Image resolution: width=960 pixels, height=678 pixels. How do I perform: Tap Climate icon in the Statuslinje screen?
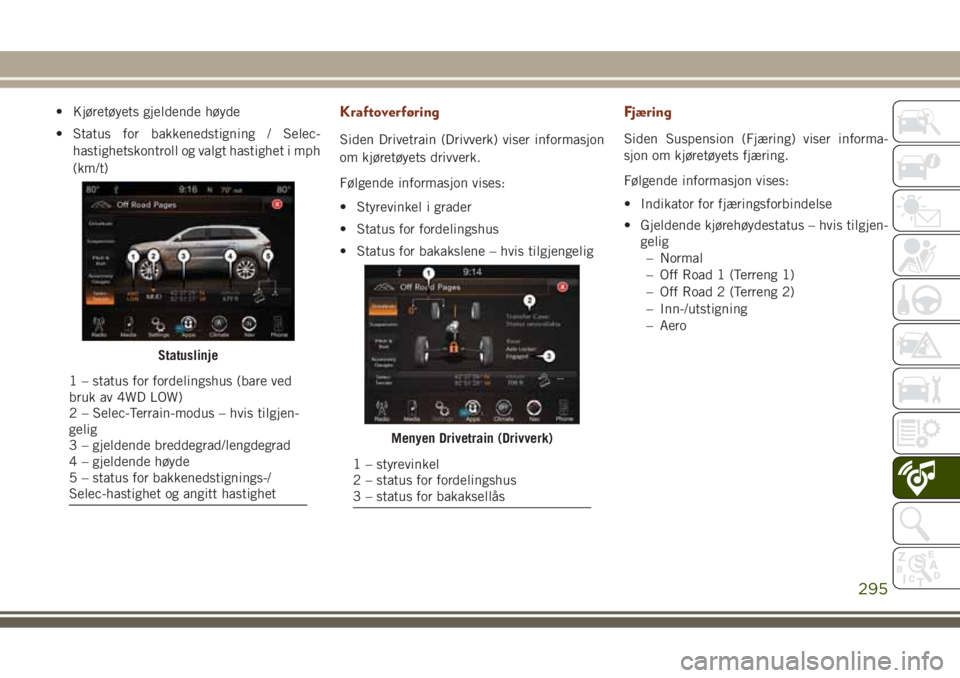219,326
